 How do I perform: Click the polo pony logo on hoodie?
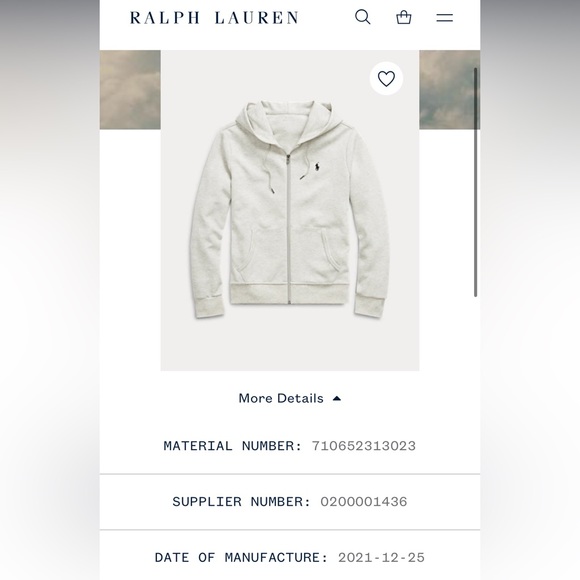(x=317, y=167)
